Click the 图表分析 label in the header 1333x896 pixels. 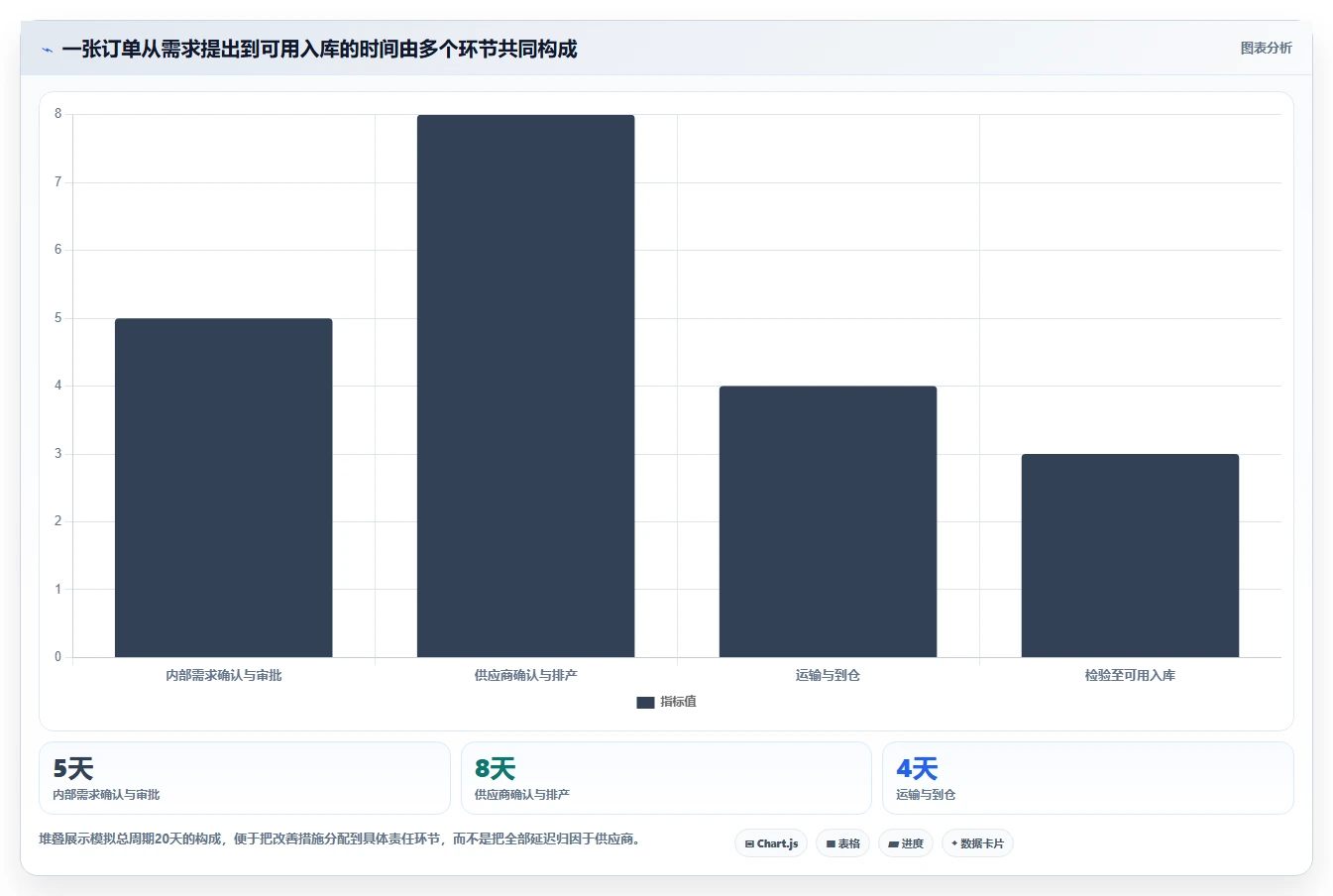point(1266,48)
